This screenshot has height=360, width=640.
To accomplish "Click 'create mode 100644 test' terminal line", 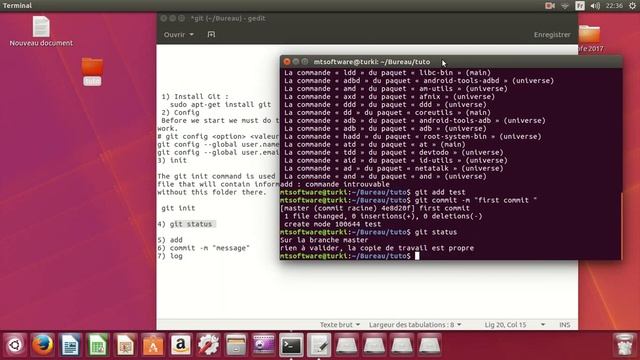I will click(332, 224).
